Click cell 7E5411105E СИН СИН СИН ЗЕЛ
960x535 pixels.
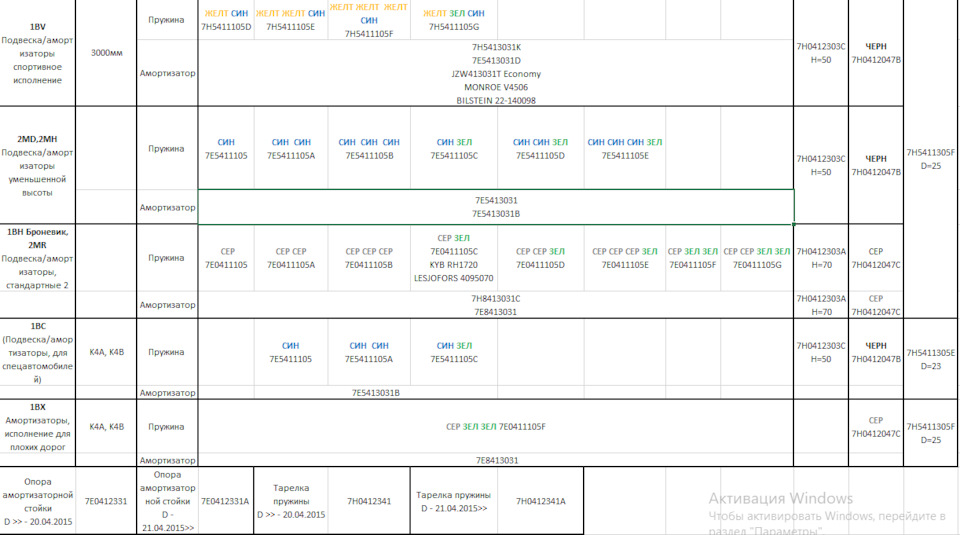tap(624, 149)
